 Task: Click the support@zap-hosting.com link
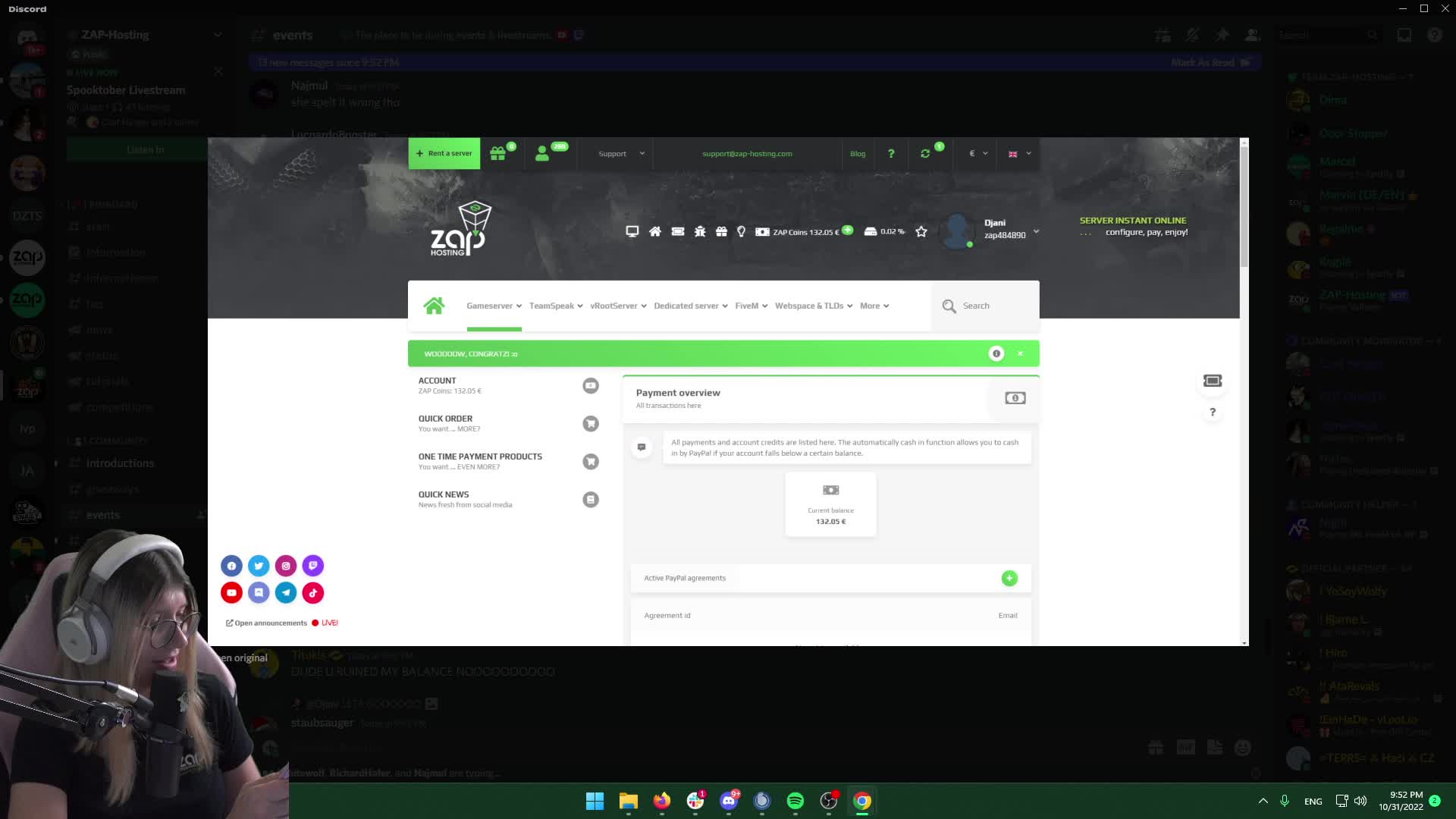click(747, 154)
